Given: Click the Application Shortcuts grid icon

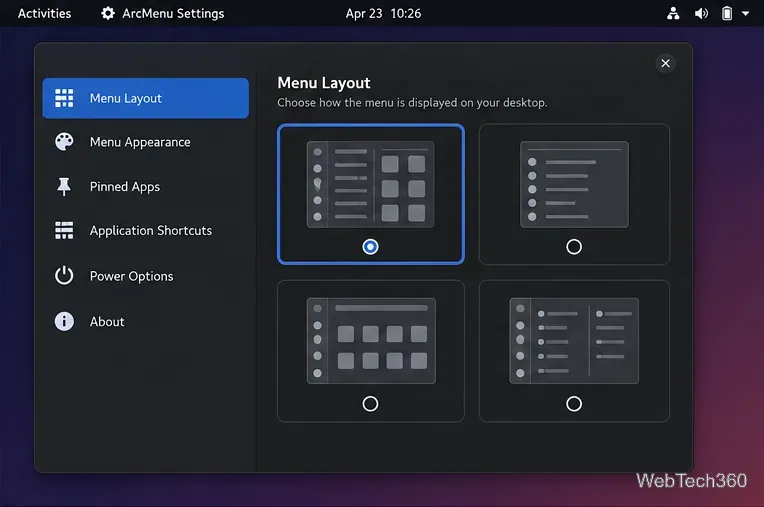Looking at the screenshot, I should [x=64, y=230].
